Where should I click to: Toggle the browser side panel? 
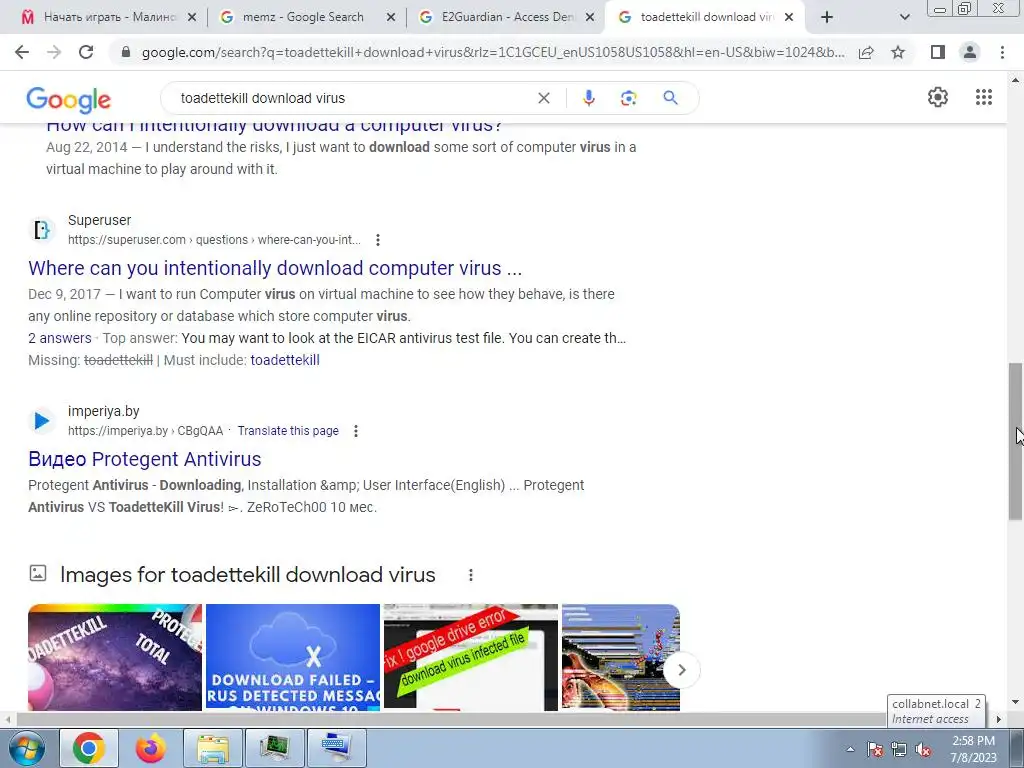938,52
